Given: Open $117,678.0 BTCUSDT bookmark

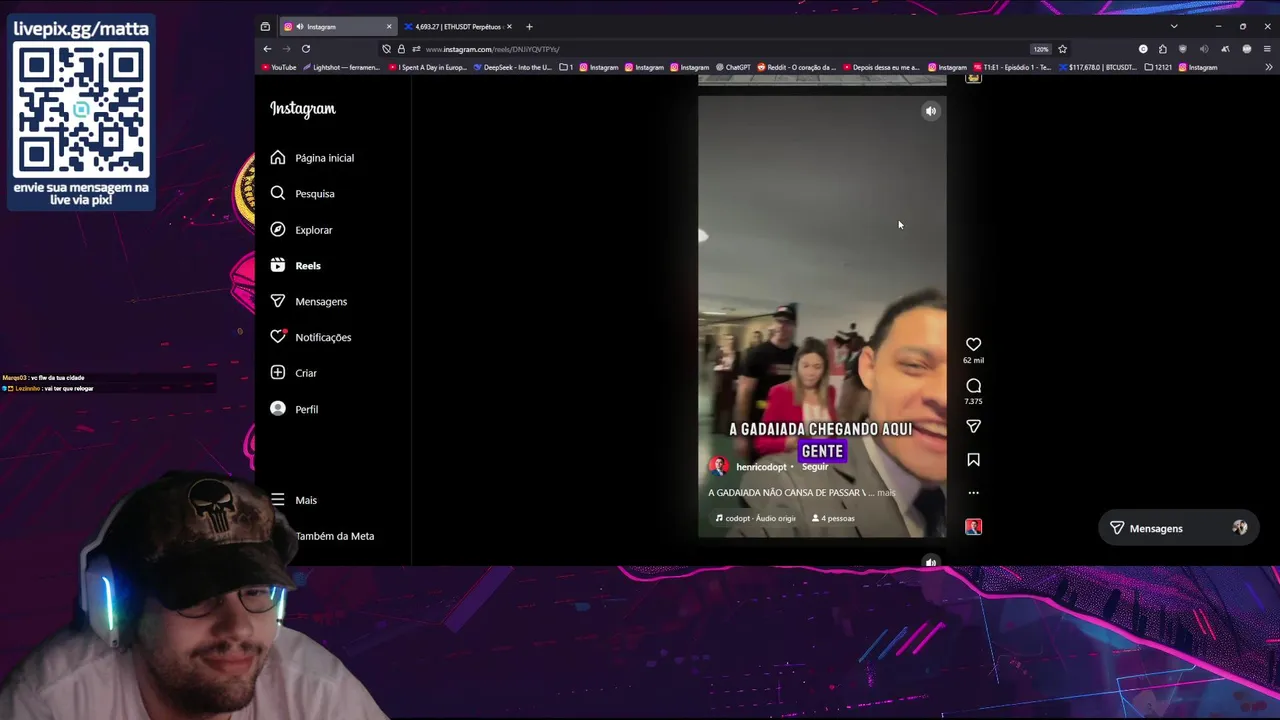Looking at the screenshot, I should (1098, 67).
